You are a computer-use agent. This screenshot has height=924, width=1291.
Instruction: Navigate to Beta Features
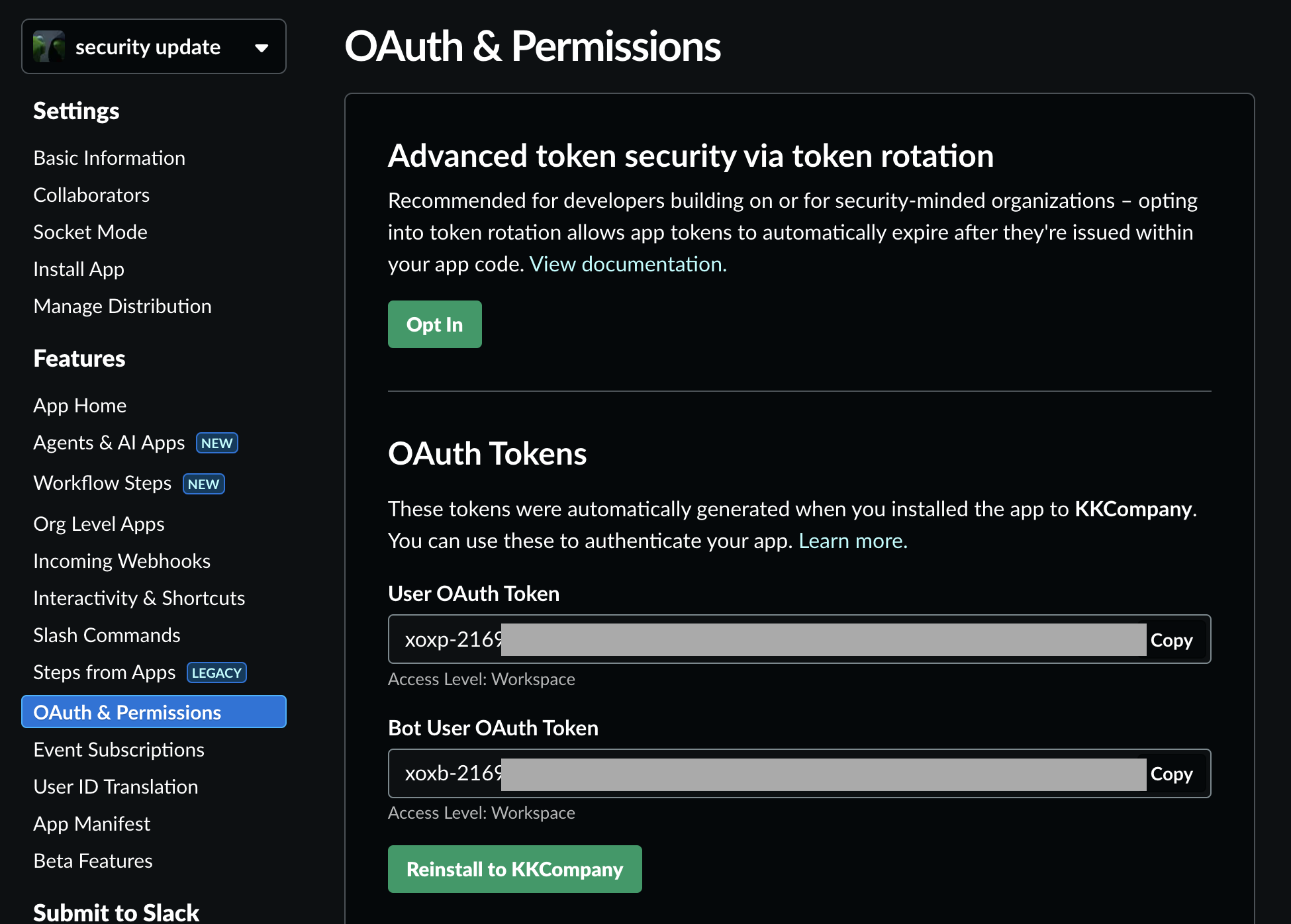93,861
